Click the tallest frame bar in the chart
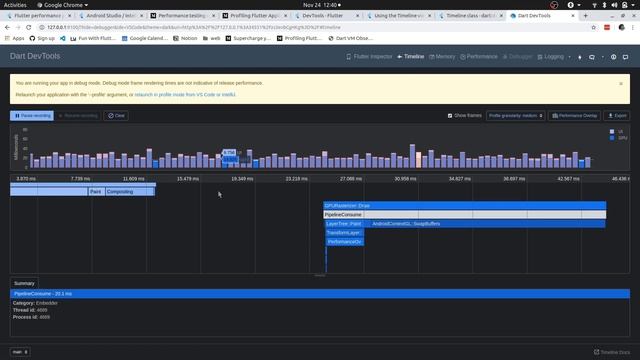640x360 pixels. (412, 156)
